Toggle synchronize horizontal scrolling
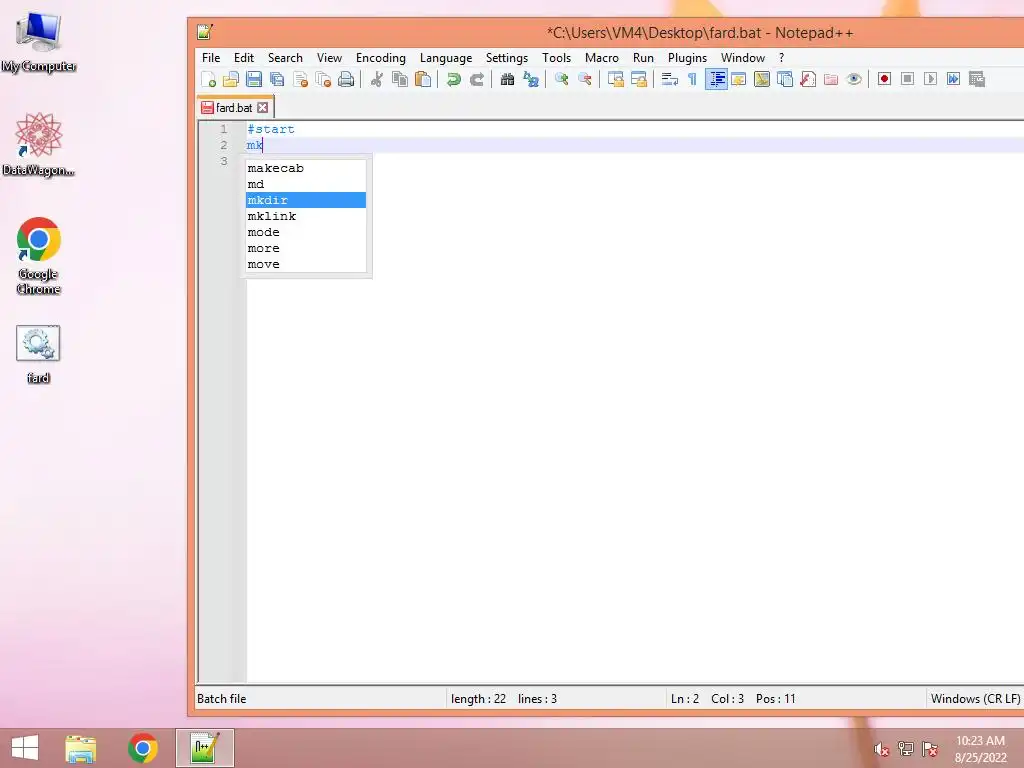The width and height of the screenshot is (1024, 768). (639, 79)
